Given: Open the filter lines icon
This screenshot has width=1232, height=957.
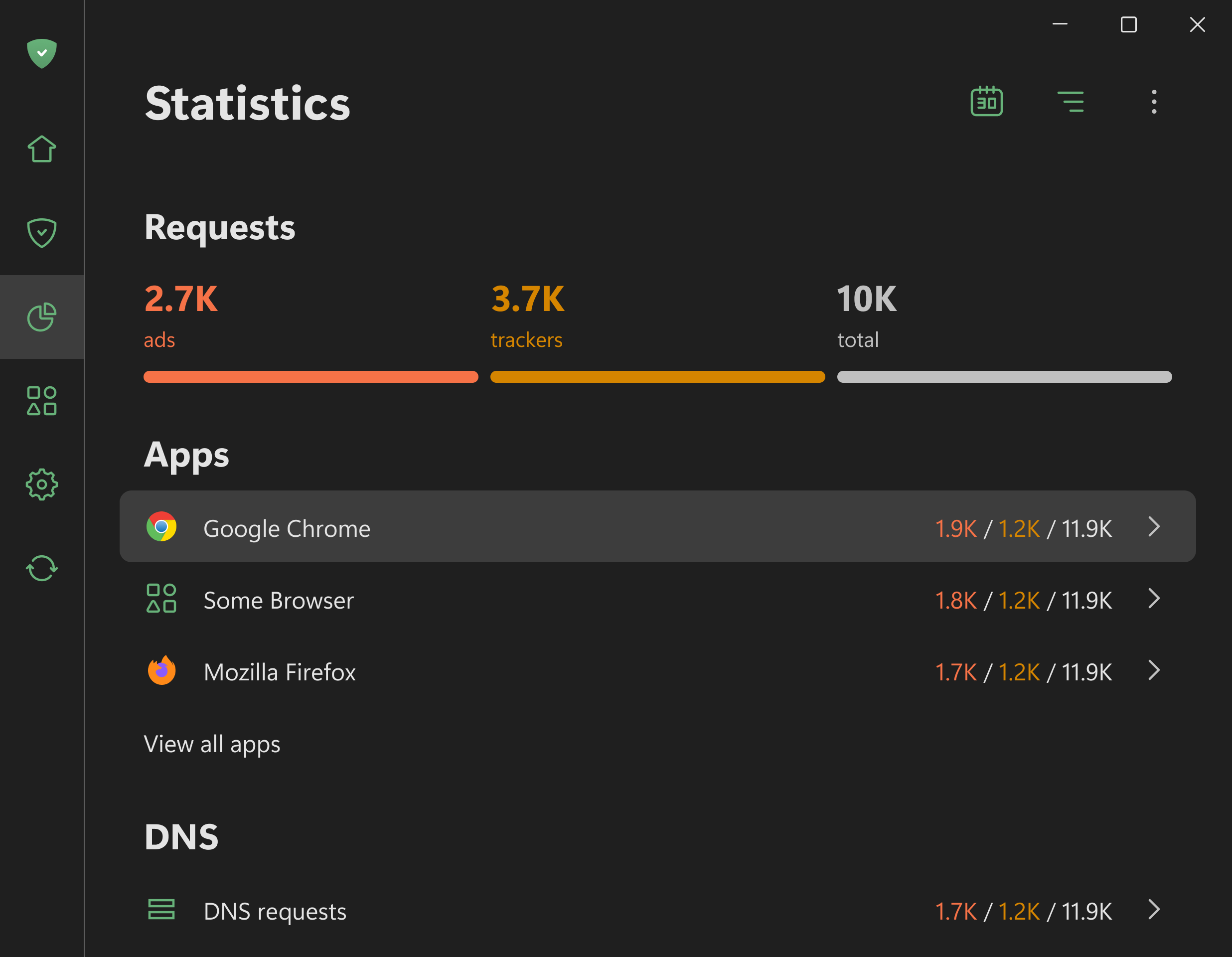Looking at the screenshot, I should coord(1070,102).
